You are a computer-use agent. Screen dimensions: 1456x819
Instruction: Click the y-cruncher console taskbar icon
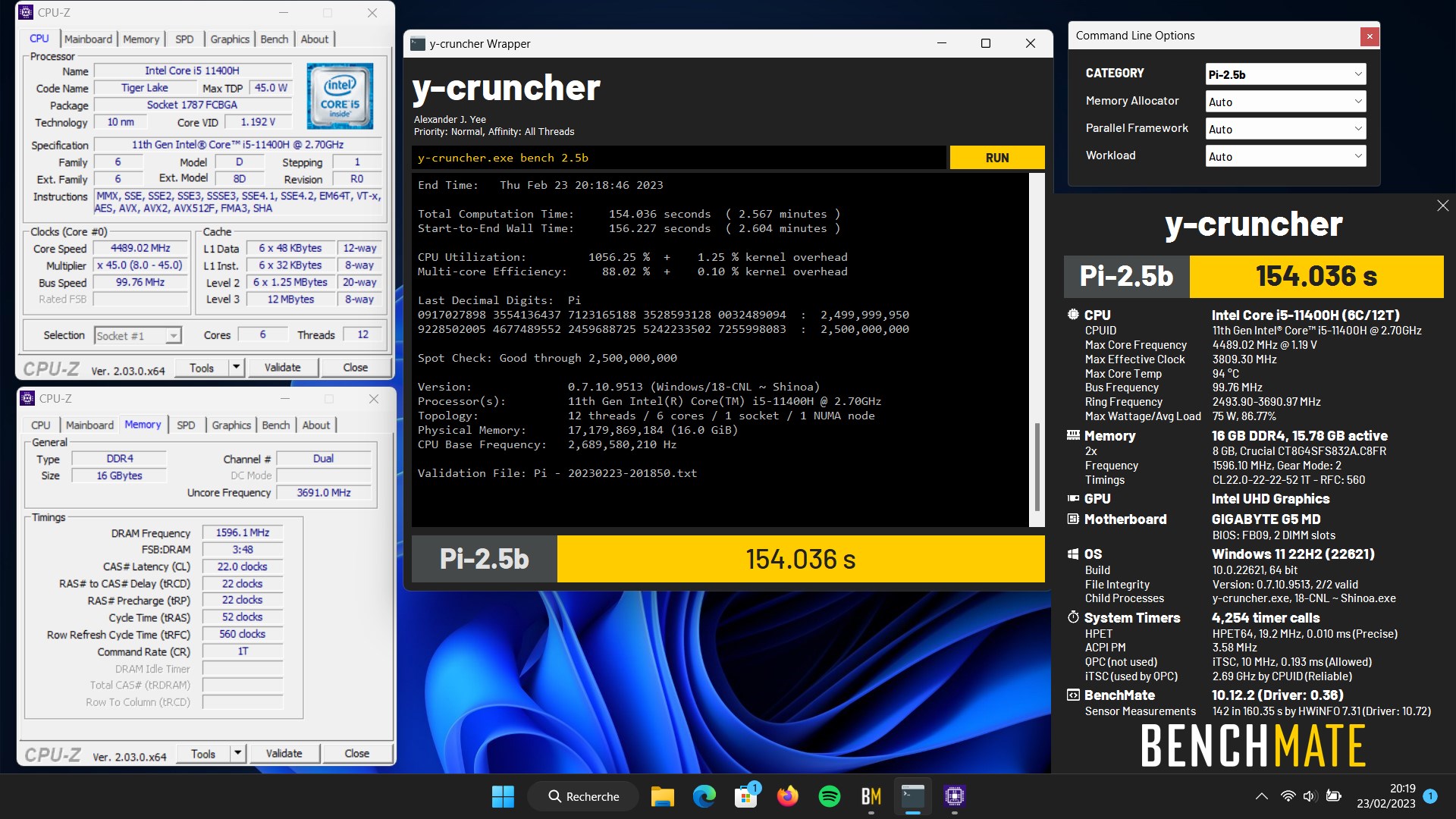[913, 796]
